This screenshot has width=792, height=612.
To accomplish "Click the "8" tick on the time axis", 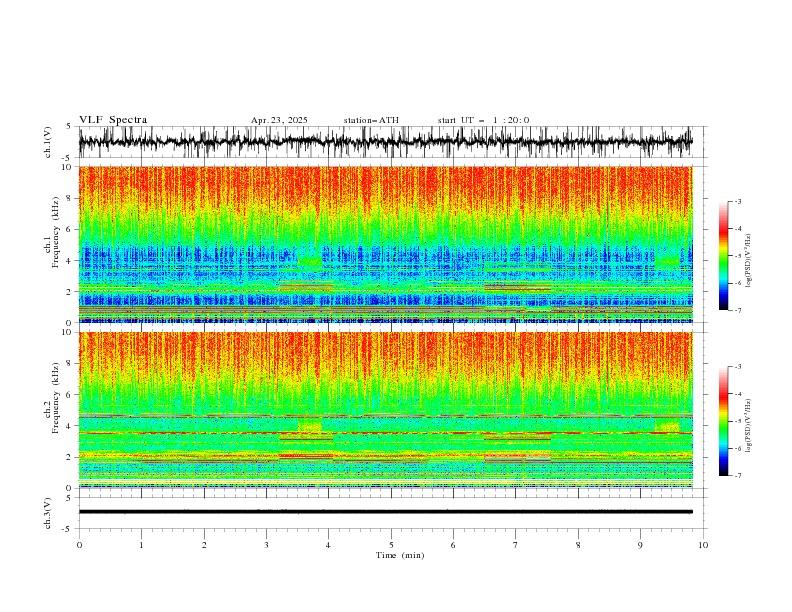I will 578,545.
